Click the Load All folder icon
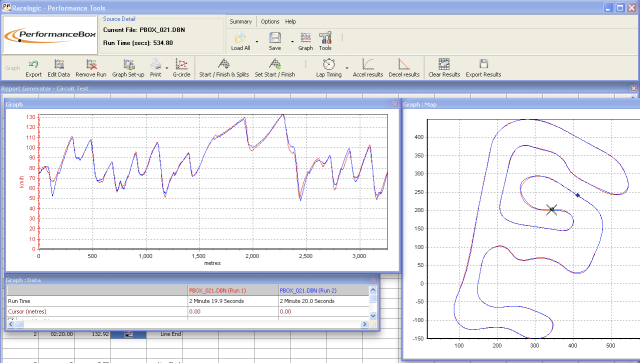The height and width of the screenshot is (363, 640). [x=240, y=38]
